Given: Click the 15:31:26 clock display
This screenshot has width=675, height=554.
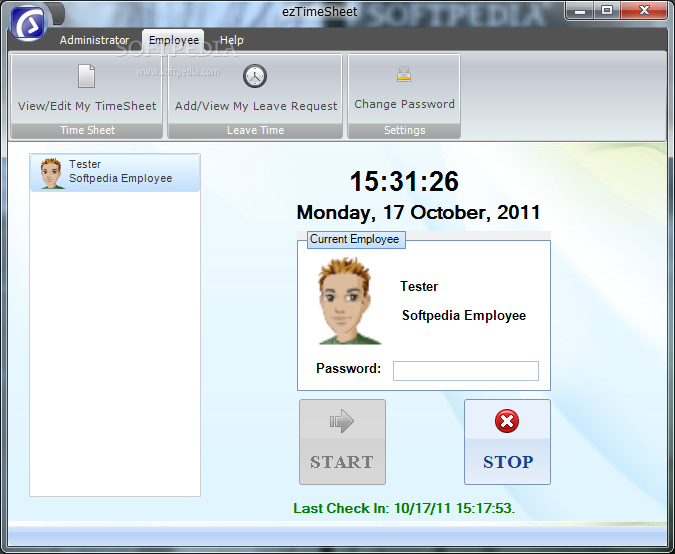Looking at the screenshot, I should click(404, 181).
